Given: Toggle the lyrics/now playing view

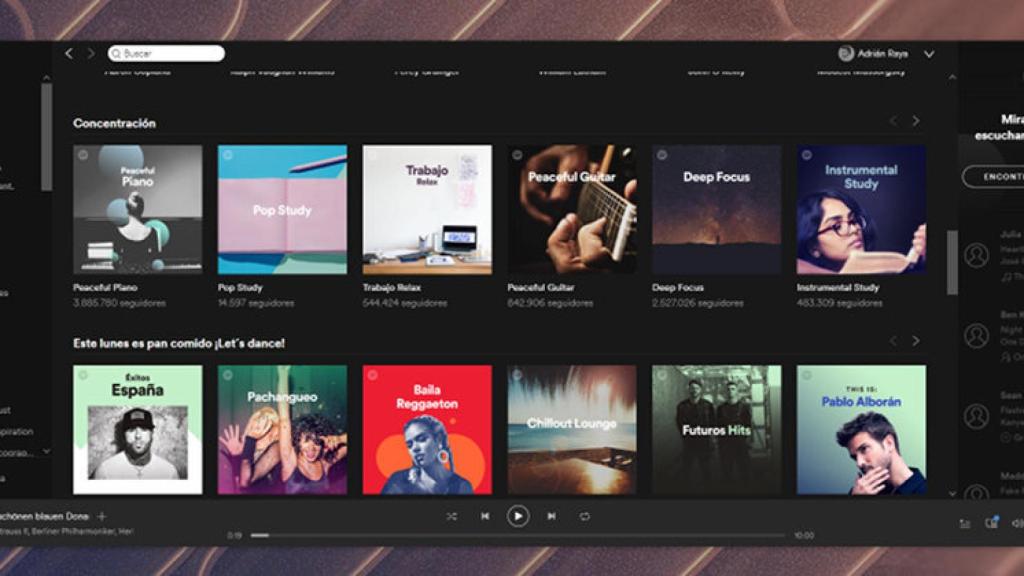Looking at the screenshot, I should click(963, 522).
